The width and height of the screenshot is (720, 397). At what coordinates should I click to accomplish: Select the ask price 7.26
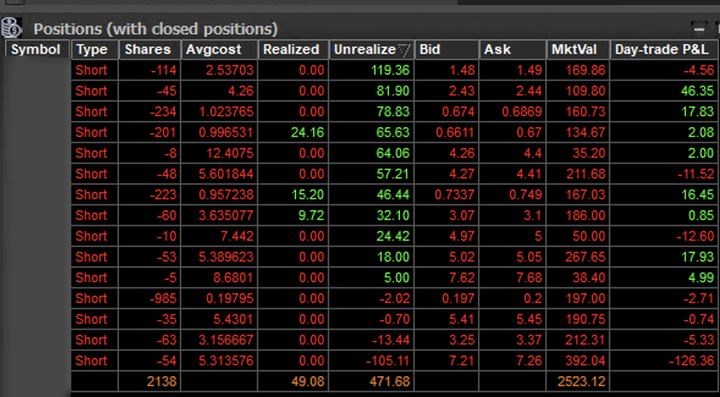[512, 361]
